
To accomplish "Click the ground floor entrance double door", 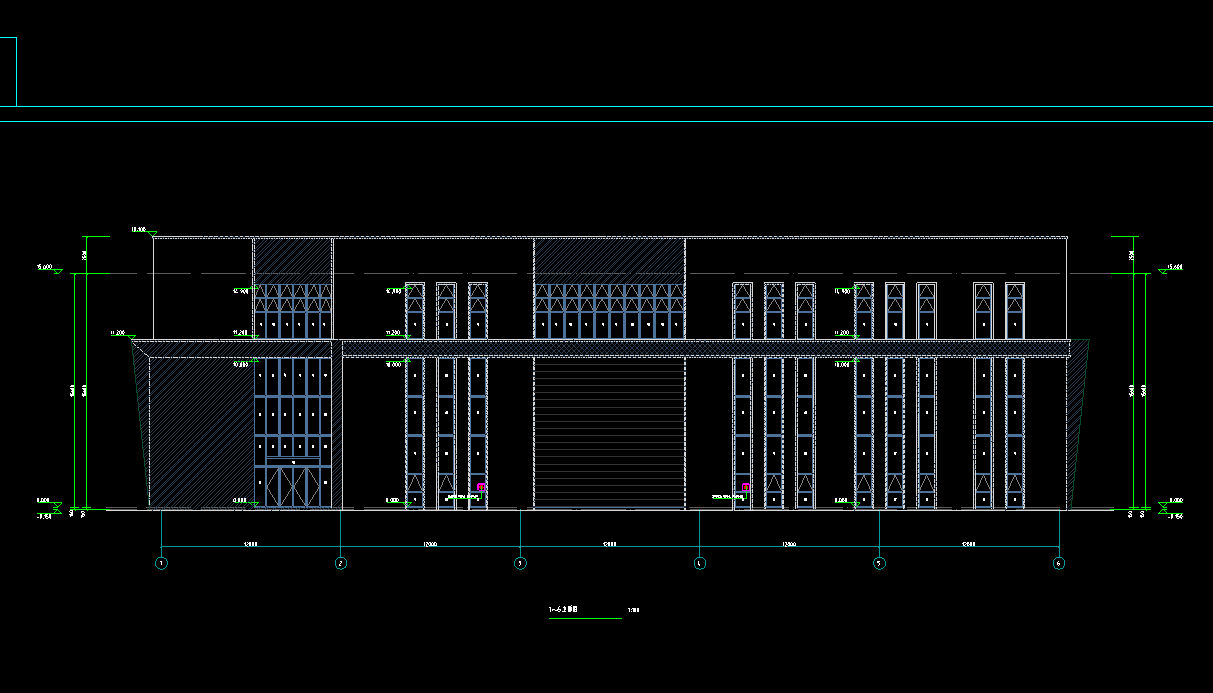I will pos(293,487).
